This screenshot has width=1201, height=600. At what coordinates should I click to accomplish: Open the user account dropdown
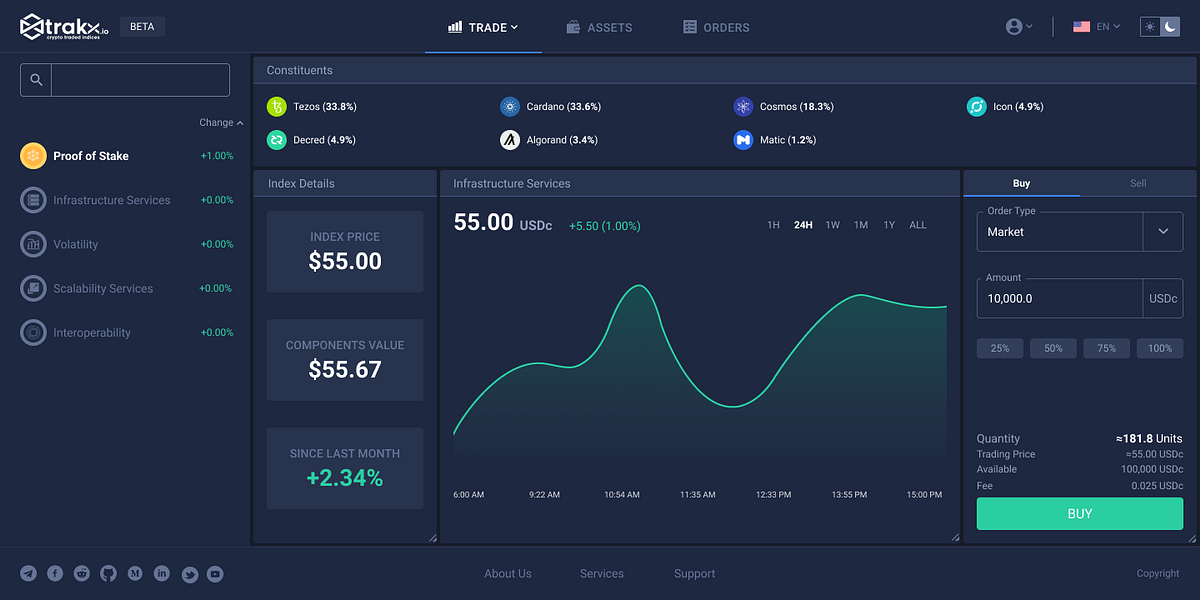click(x=1019, y=27)
